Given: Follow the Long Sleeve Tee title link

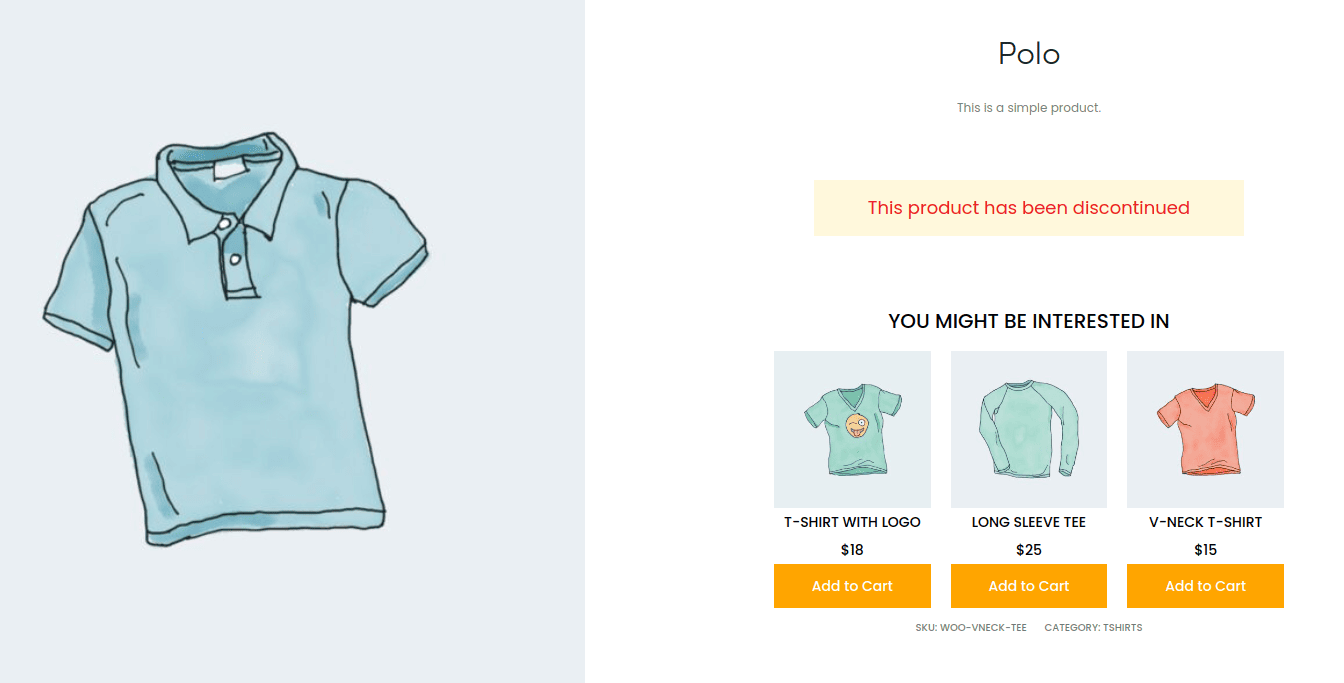Looking at the screenshot, I should coord(1028,522).
